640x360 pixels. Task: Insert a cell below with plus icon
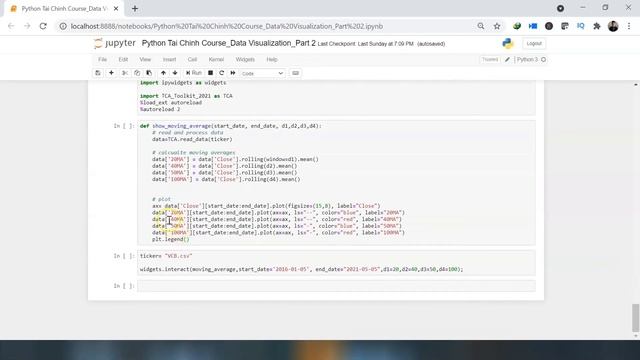click(x=111, y=73)
